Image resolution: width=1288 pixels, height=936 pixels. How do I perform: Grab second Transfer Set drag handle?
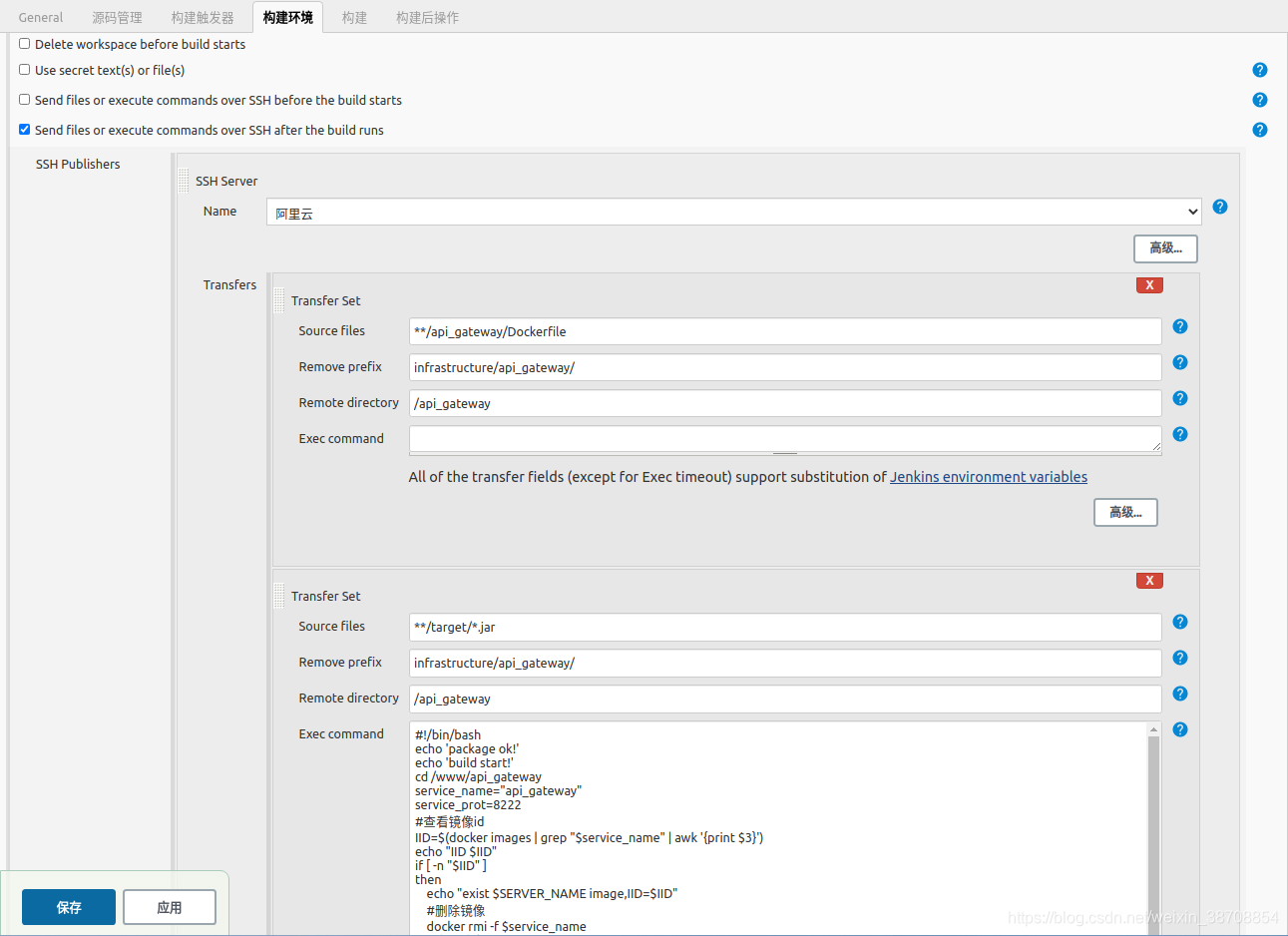point(279,596)
